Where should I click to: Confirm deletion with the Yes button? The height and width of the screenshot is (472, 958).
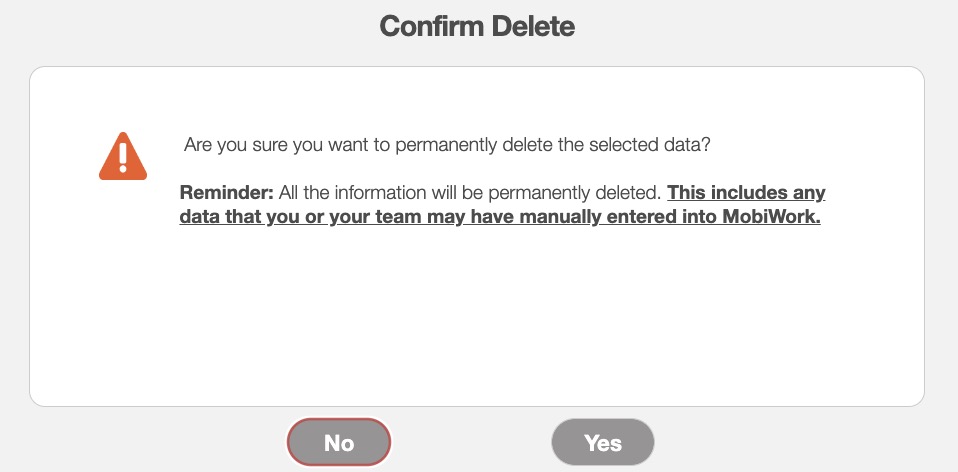[x=603, y=442]
